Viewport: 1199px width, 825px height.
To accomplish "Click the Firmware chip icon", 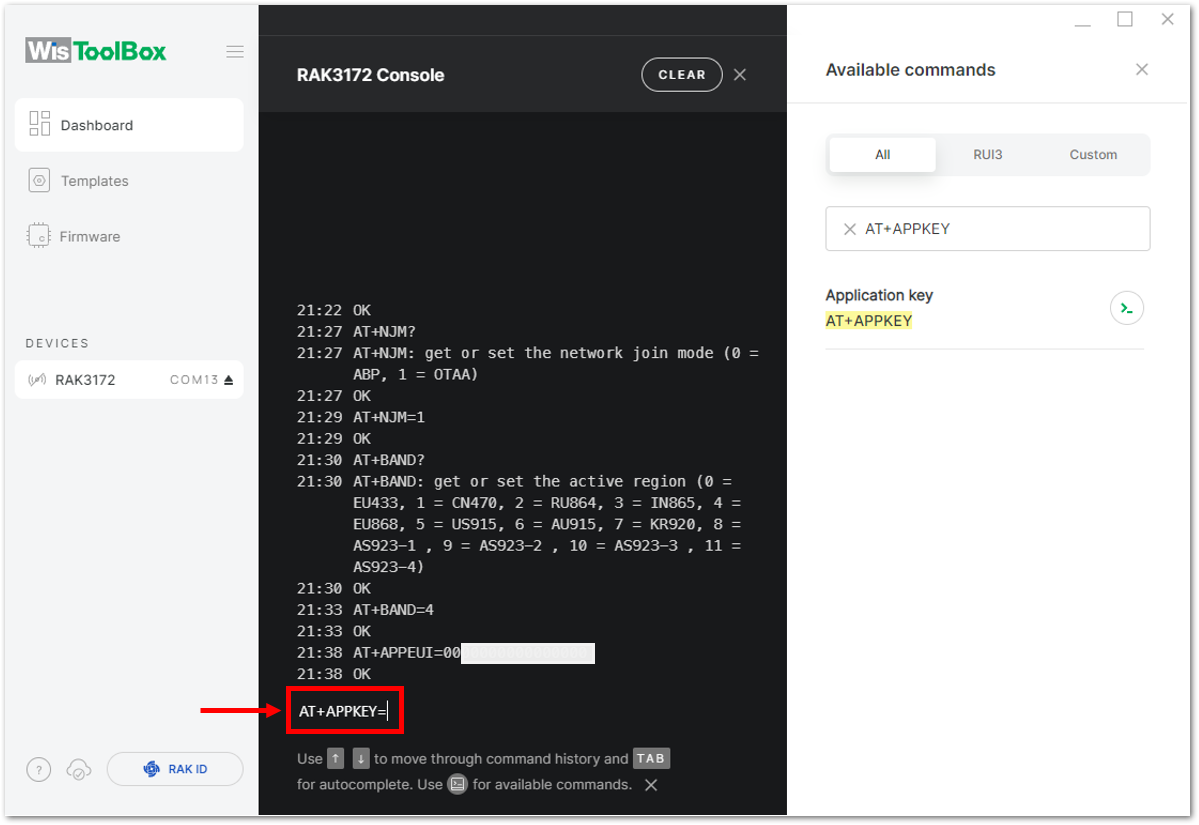I will [x=38, y=235].
